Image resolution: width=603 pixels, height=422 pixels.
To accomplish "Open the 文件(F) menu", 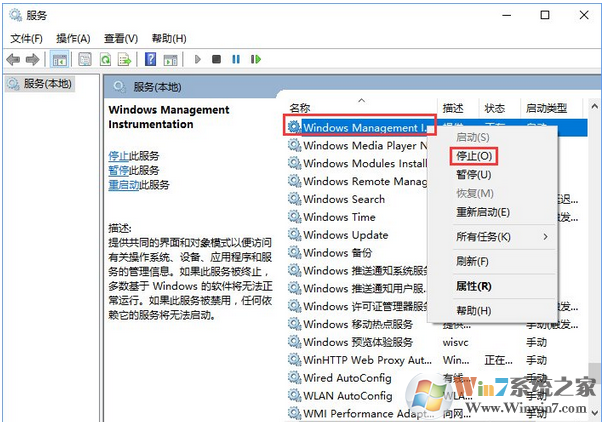I will click(x=26, y=38).
